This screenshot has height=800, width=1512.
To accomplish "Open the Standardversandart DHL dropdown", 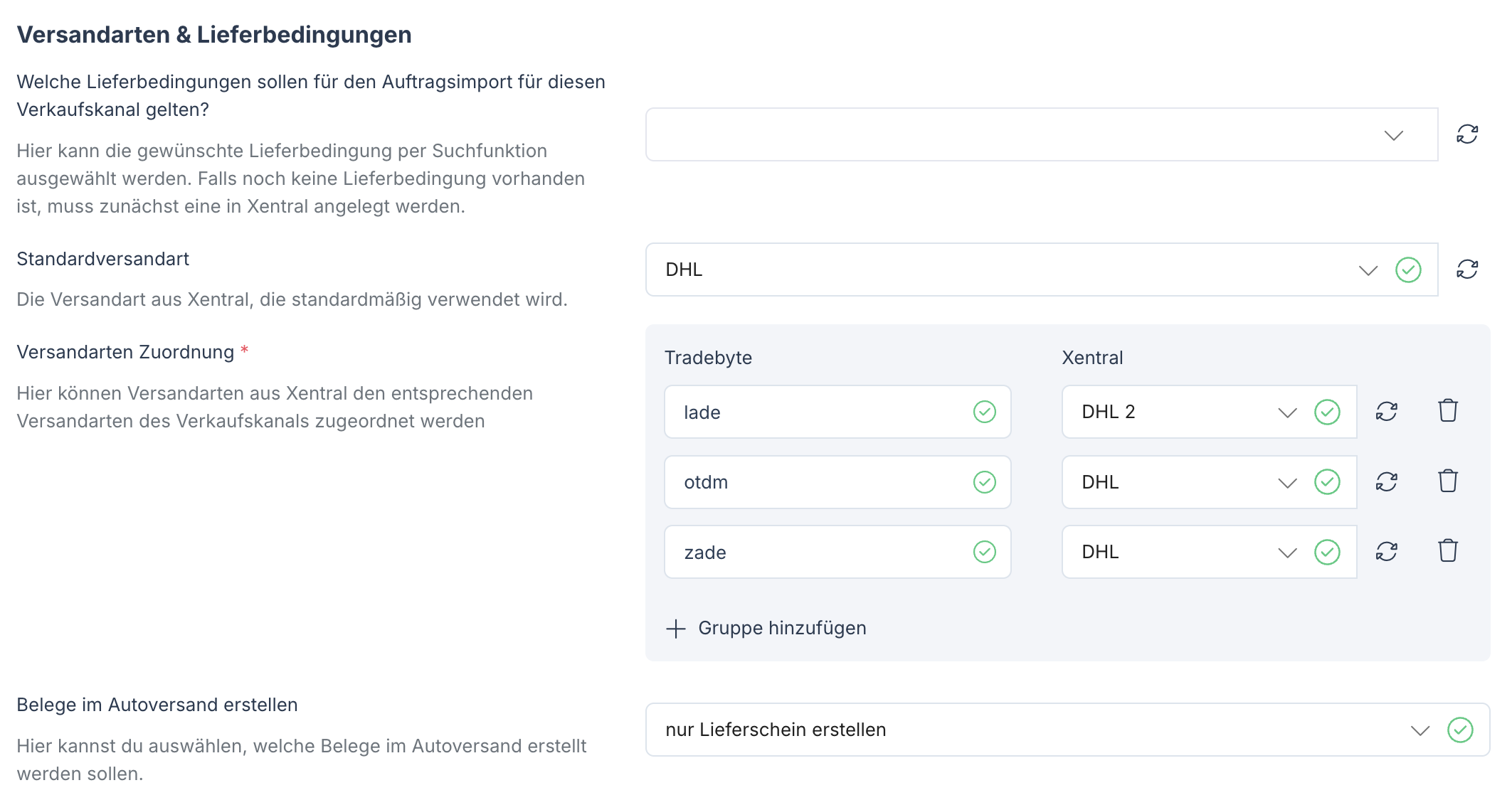I will (x=1042, y=270).
